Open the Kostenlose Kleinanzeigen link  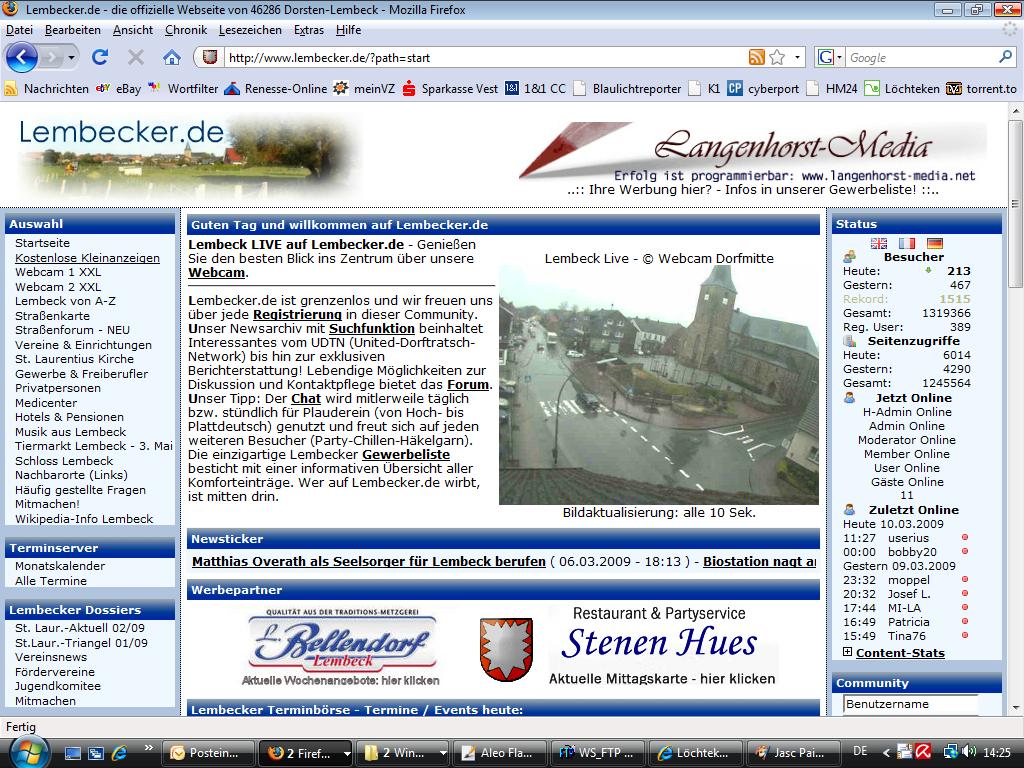click(x=88, y=258)
